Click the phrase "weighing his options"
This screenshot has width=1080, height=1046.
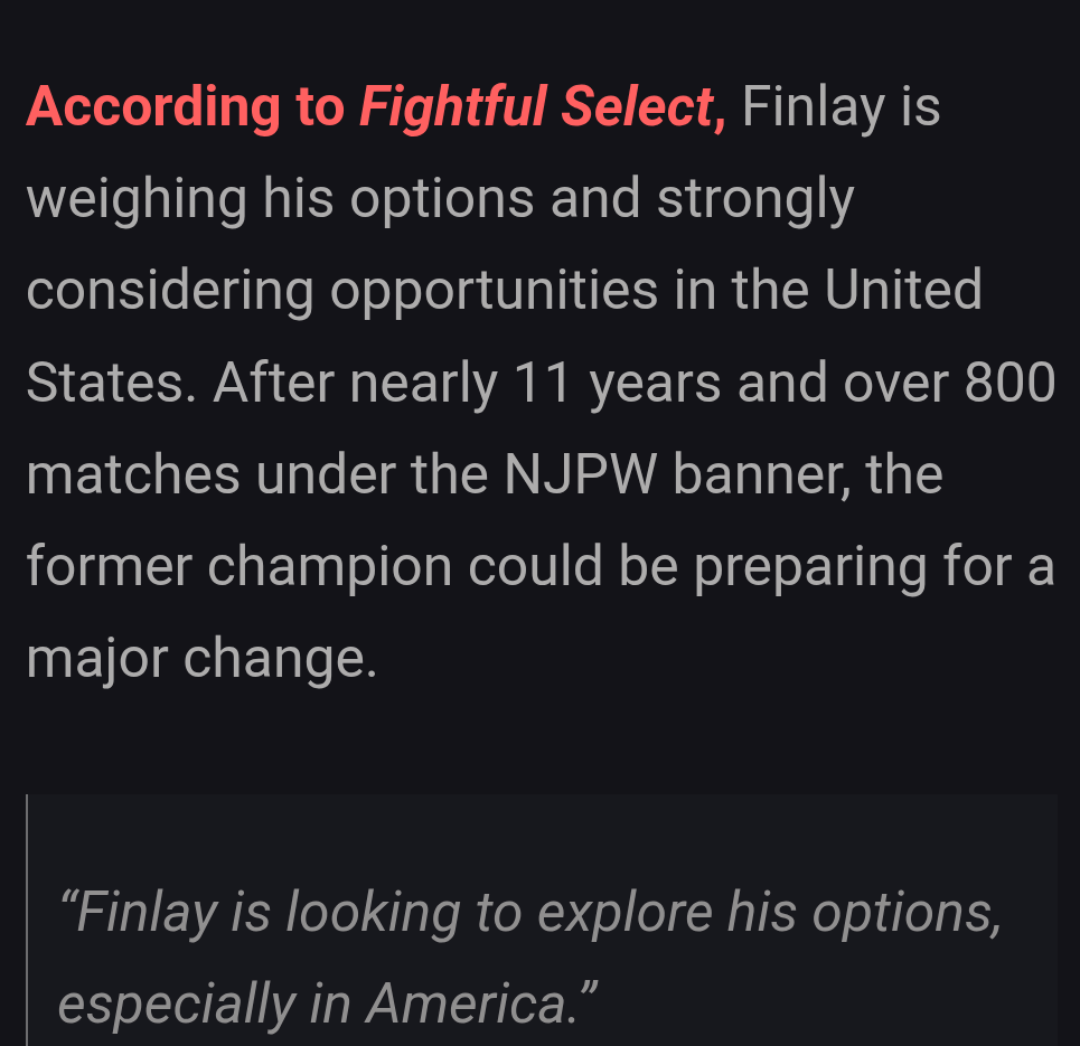pyautogui.click(x=280, y=199)
